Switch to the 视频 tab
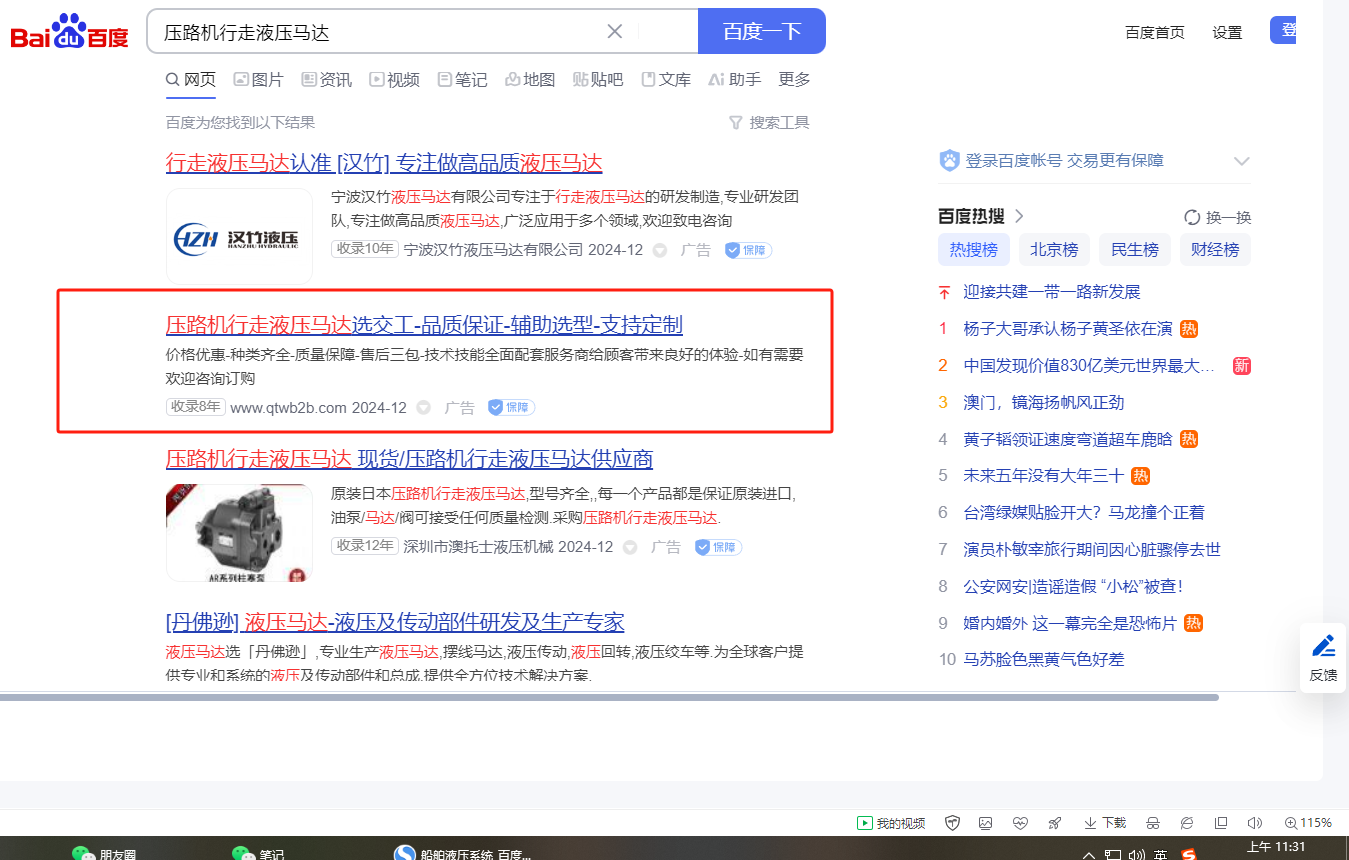 click(x=394, y=80)
